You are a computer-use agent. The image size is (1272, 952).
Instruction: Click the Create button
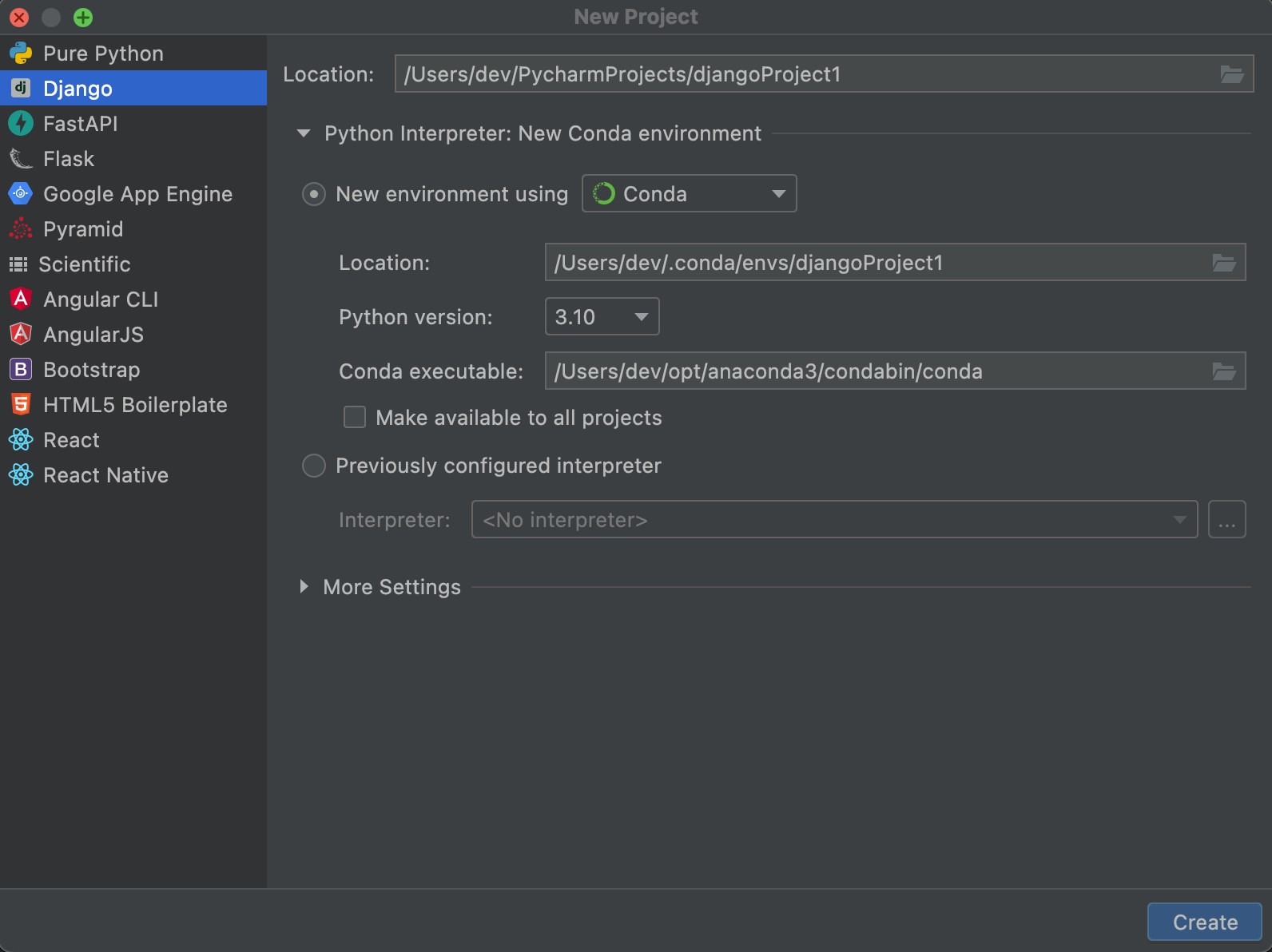[1205, 922]
